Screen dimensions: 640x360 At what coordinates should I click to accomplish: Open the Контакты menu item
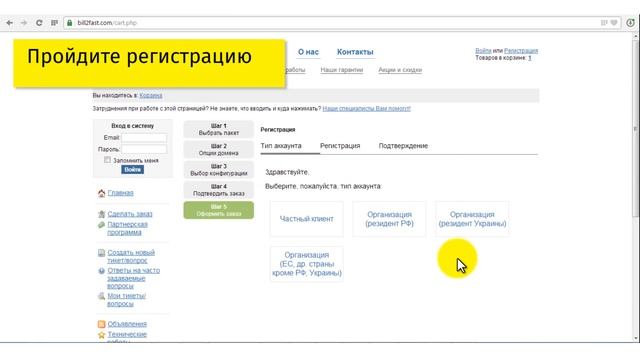[355, 52]
